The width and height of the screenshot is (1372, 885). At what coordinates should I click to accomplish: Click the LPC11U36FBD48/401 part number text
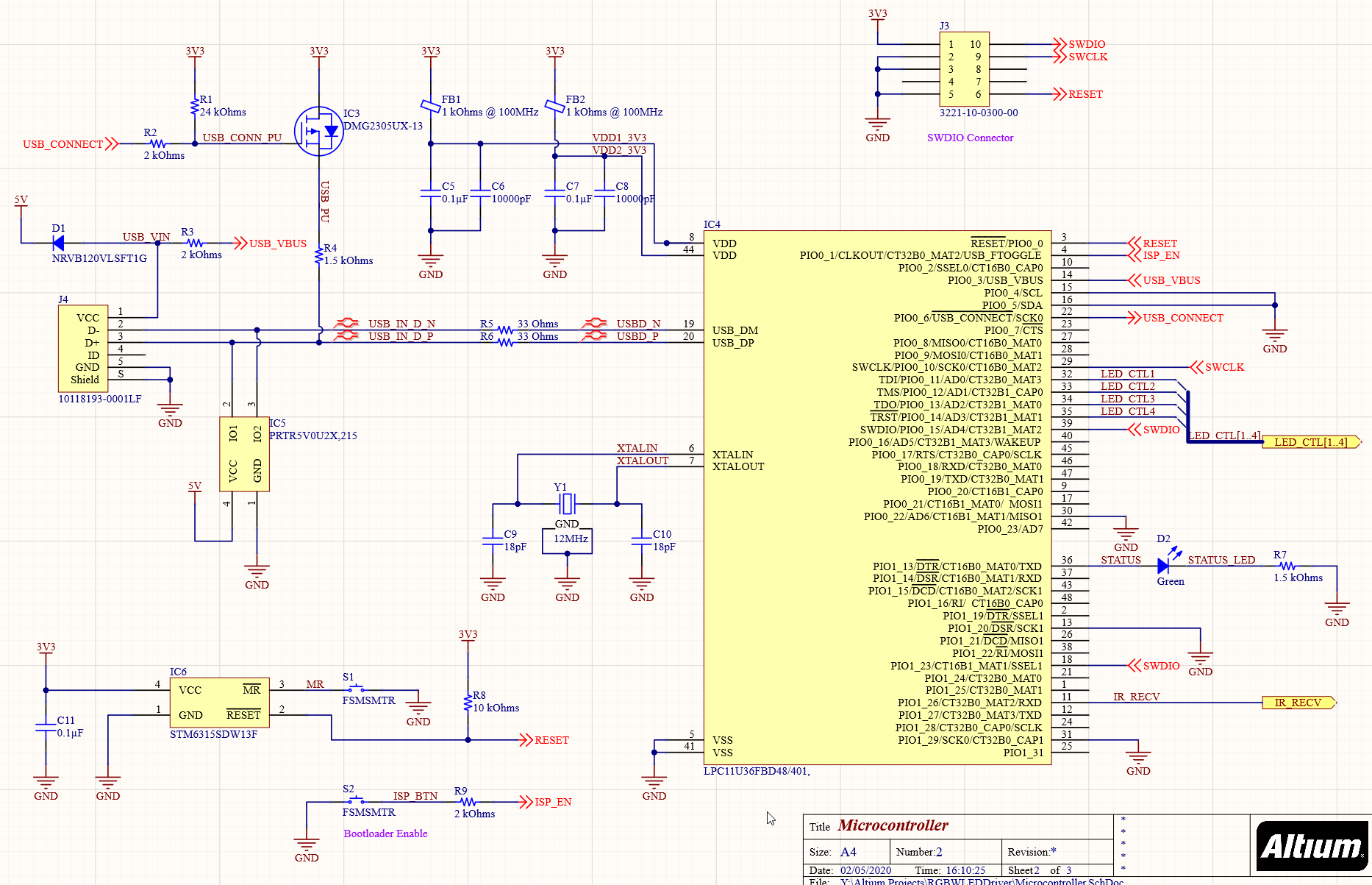[757, 771]
